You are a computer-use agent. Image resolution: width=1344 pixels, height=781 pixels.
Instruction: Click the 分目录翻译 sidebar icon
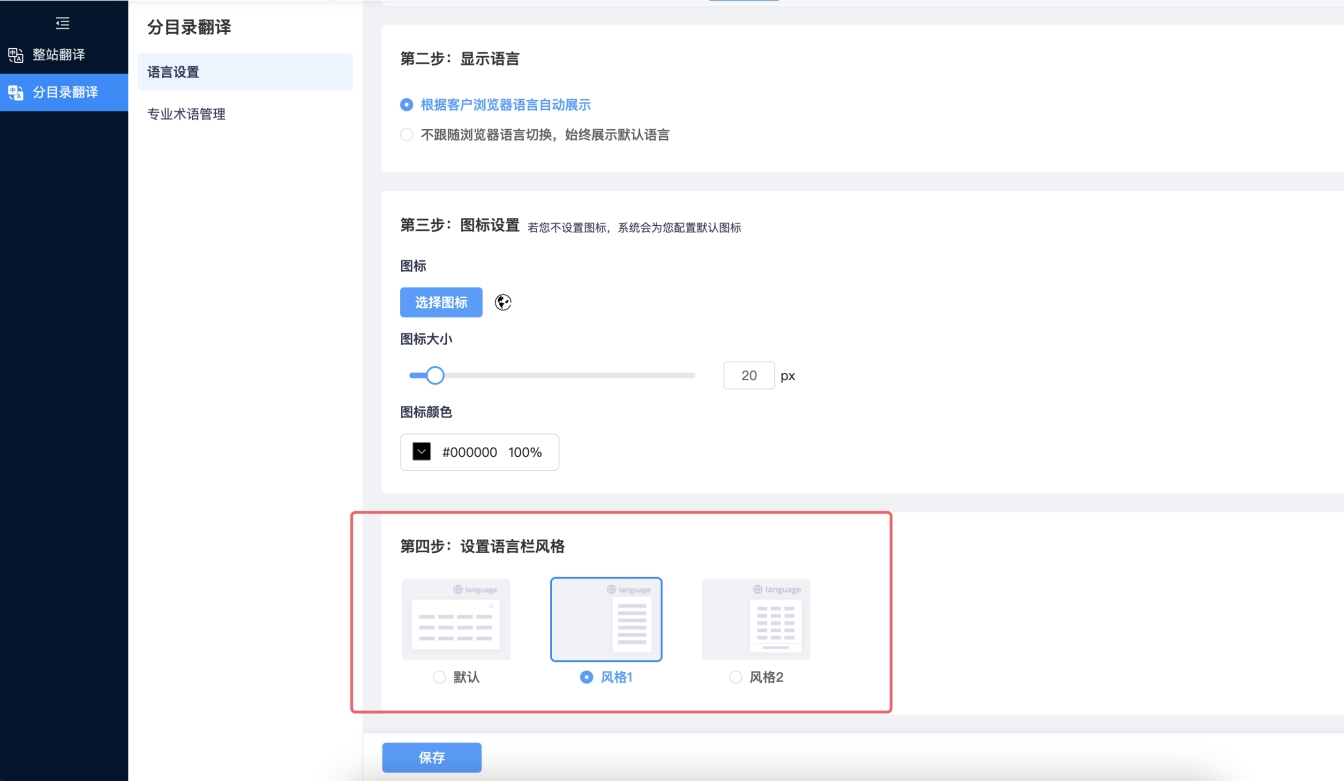click(x=16, y=92)
